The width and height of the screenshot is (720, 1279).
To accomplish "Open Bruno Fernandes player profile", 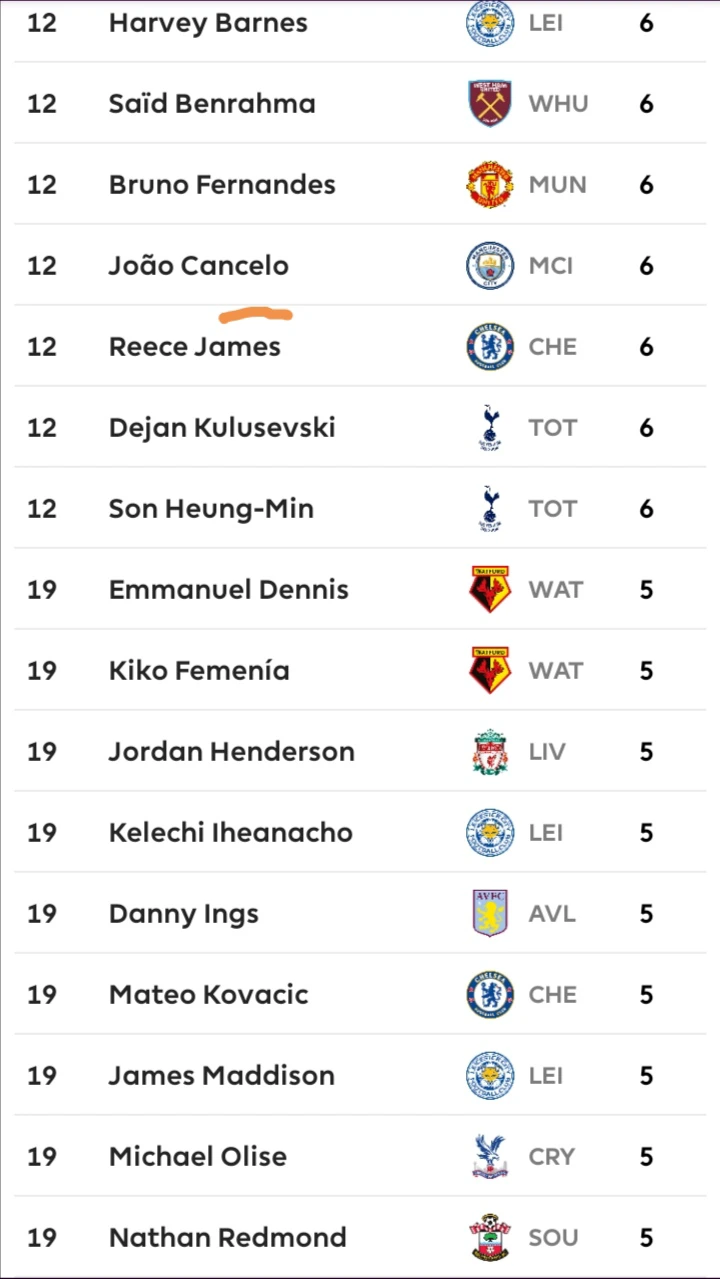I will pos(222,185).
